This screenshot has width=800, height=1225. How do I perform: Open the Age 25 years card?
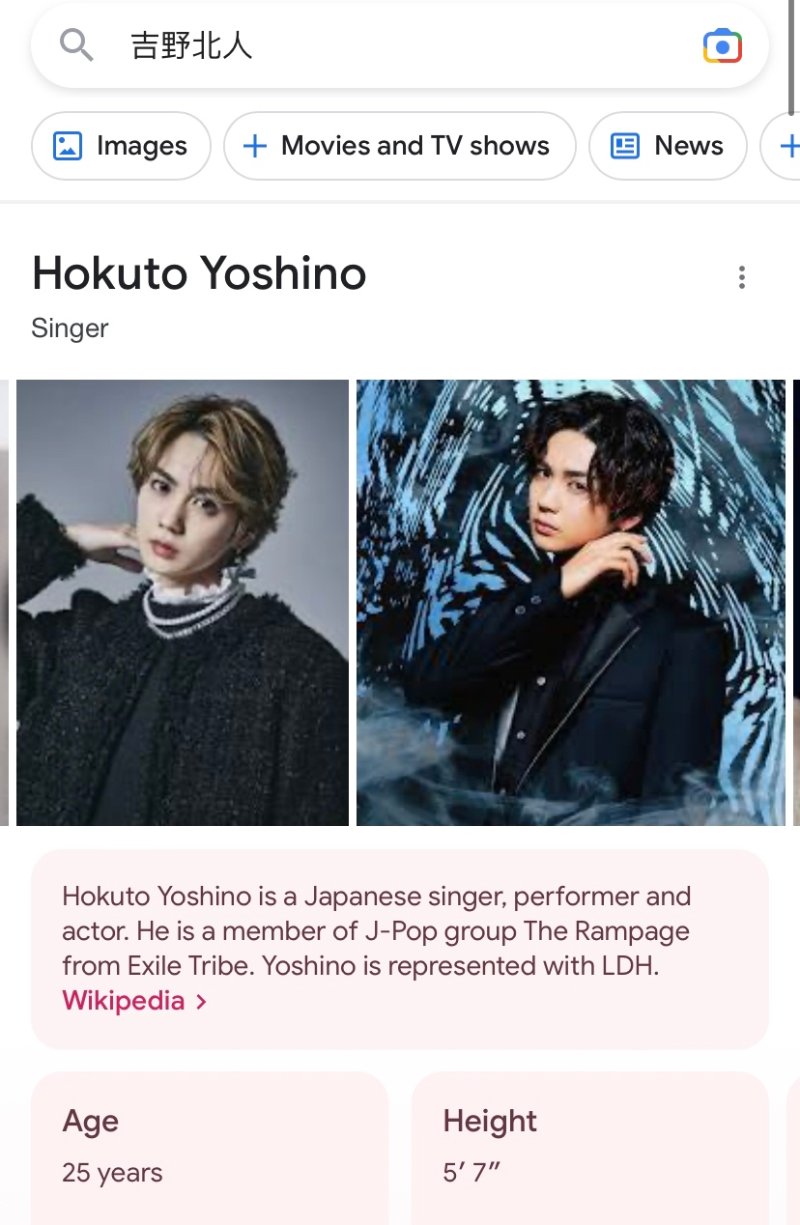point(210,1148)
